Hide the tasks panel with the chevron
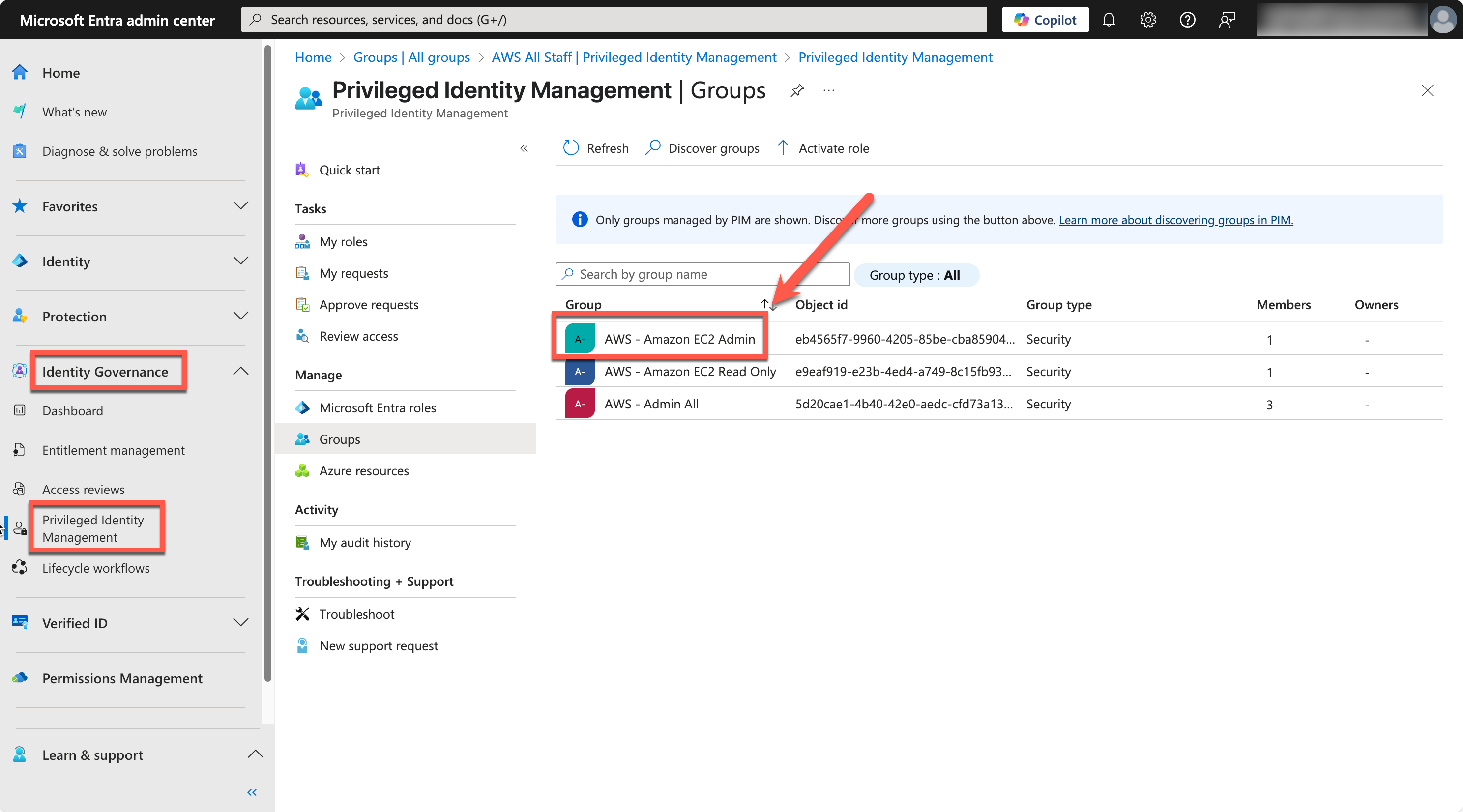 click(524, 148)
